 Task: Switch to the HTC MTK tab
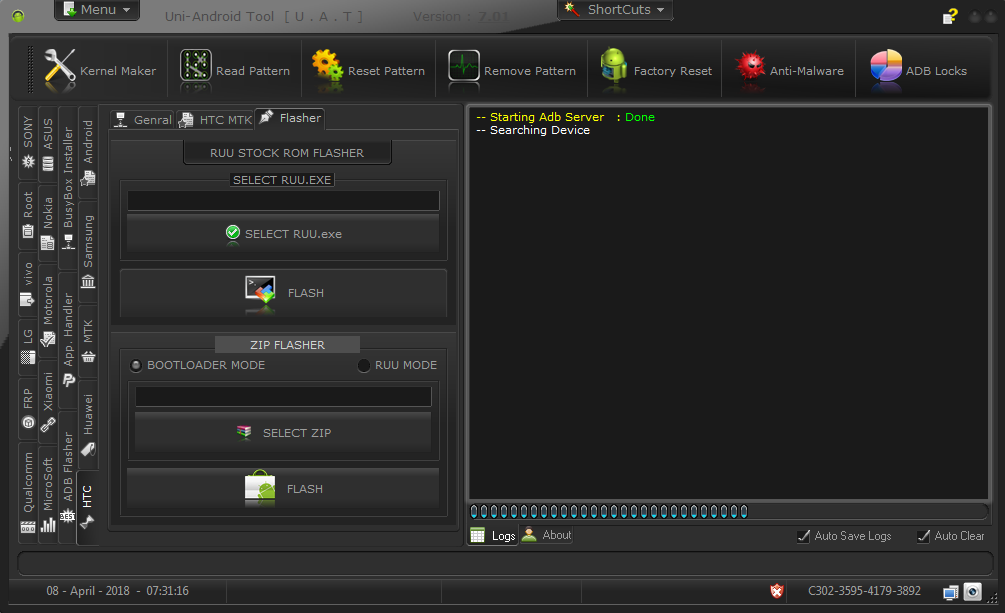(x=215, y=120)
